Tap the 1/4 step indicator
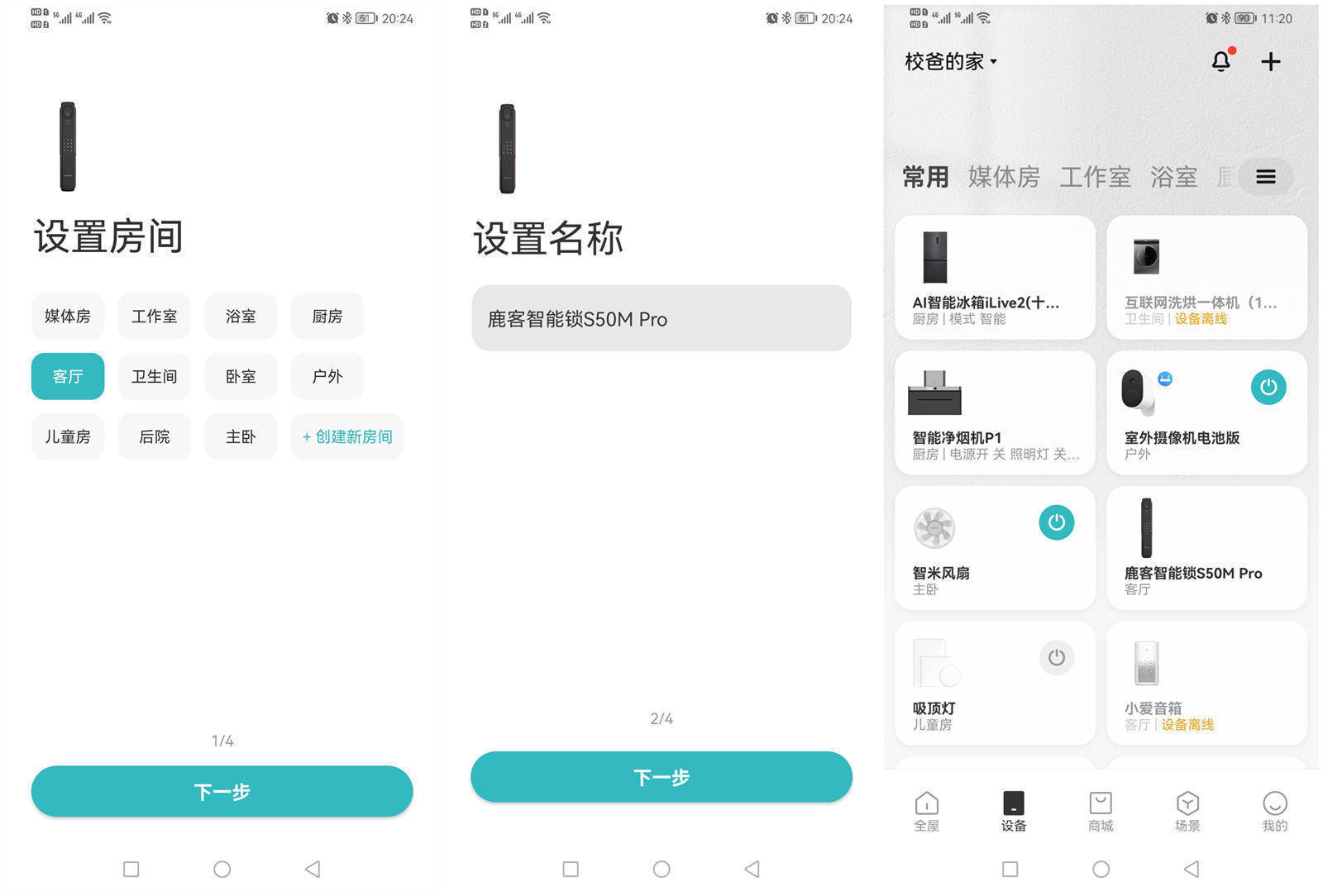 click(222, 741)
